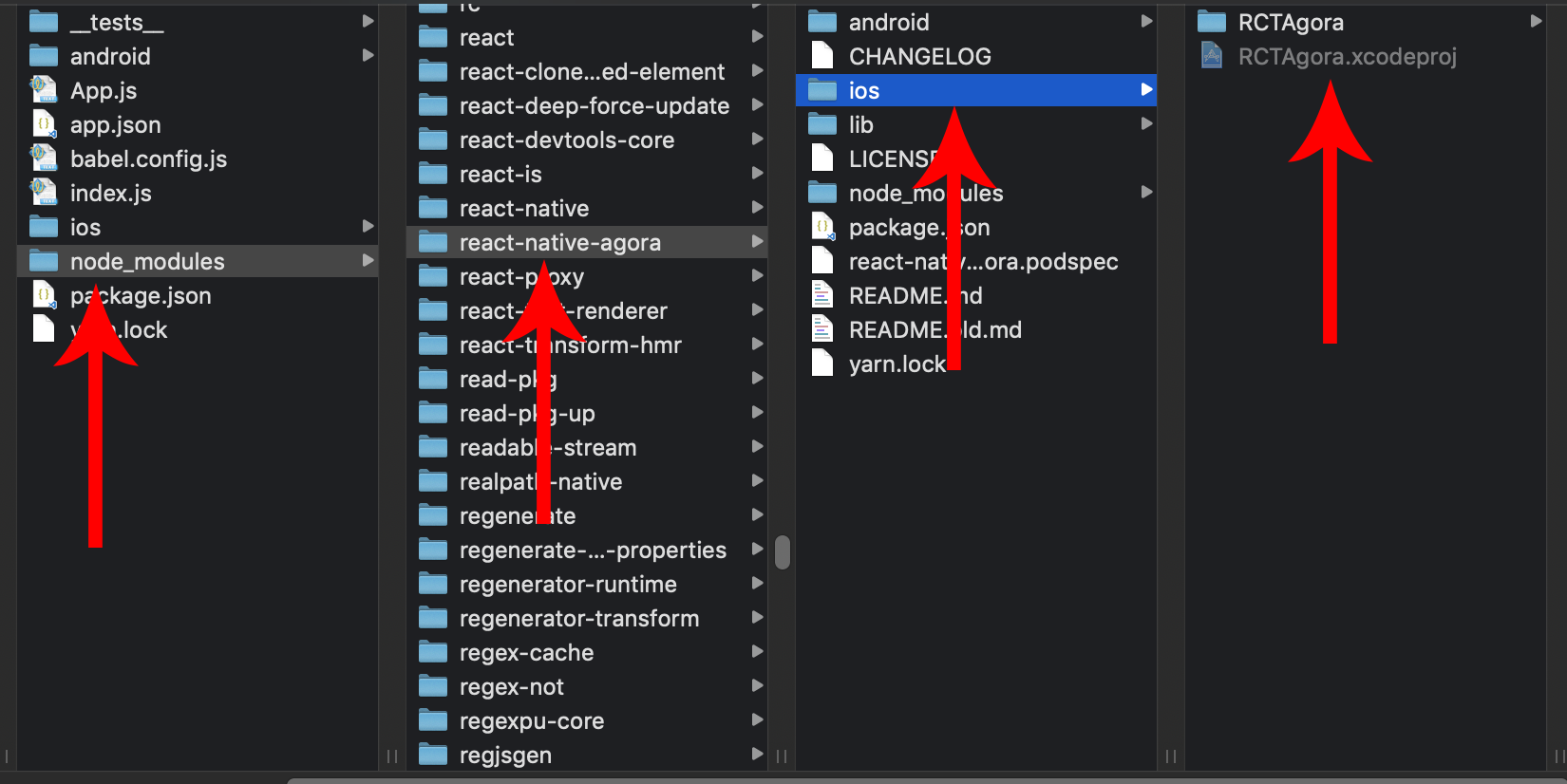Viewport: 1567px width, 784px height.
Task: Expand the regenerator-transform folder arrow
Action: [757, 617]
